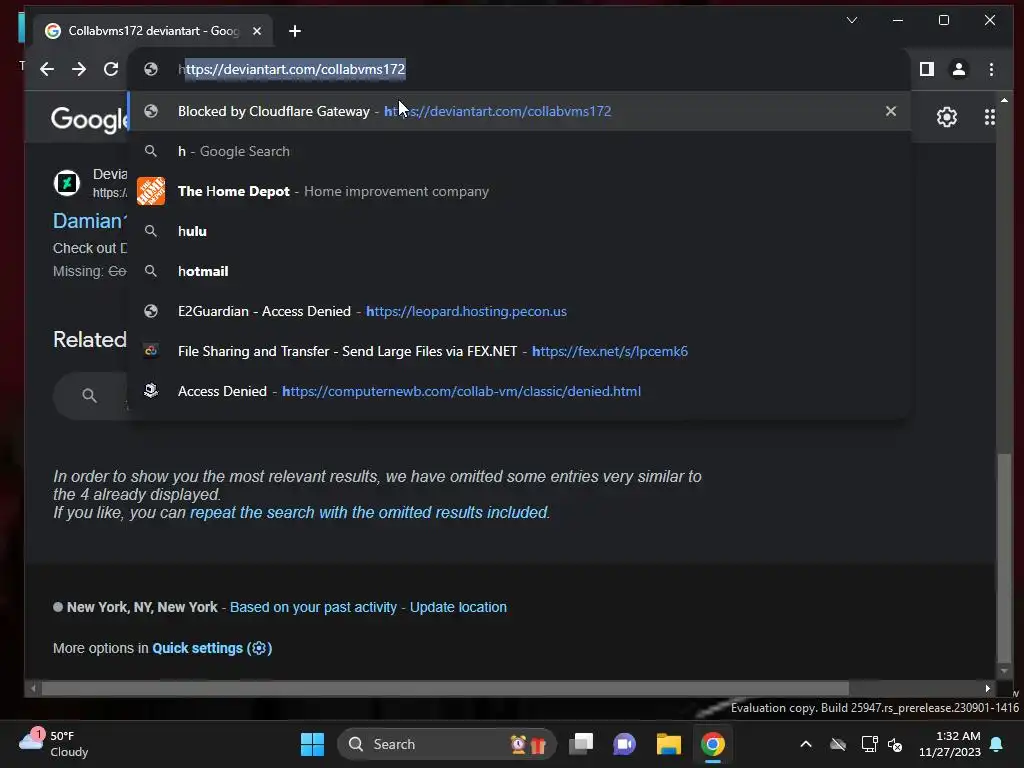The image size is (1024, 768).
Task: Click the muted volume tray icon
Action: (895, 744)
